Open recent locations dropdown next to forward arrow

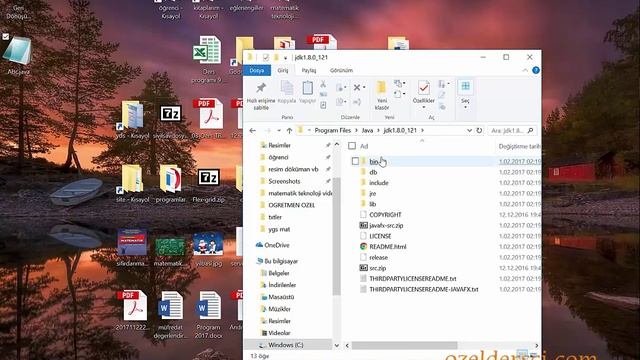point(279,131)
